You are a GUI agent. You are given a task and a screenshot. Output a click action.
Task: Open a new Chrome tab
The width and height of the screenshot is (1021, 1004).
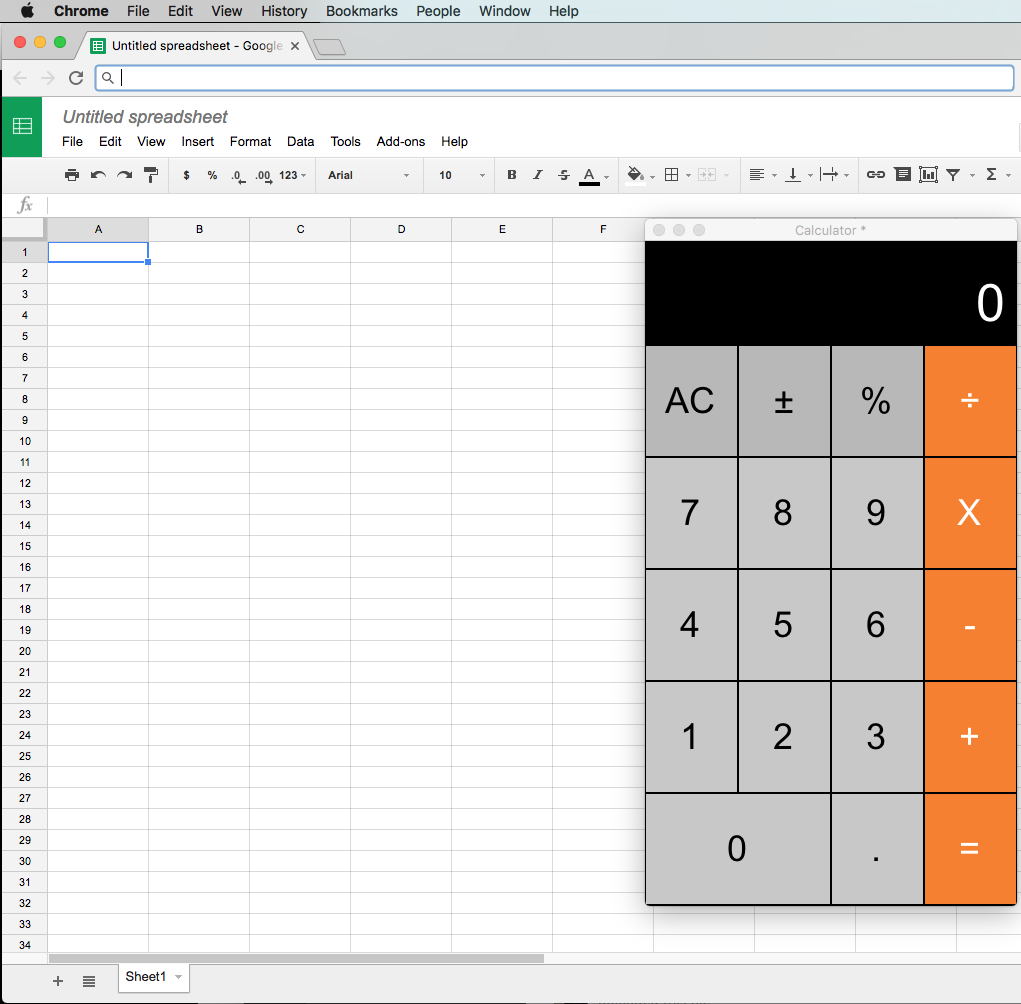pyautogui.click(x=329, y=46)
